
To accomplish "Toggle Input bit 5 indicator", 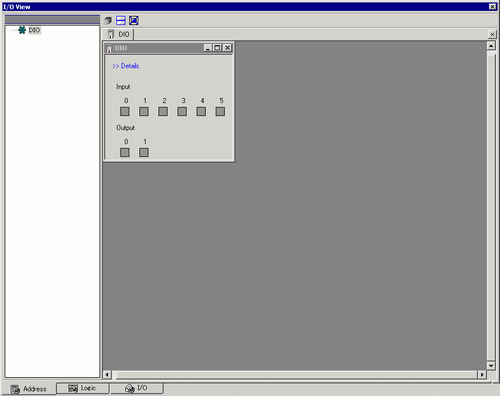I will tap(220, 111).
